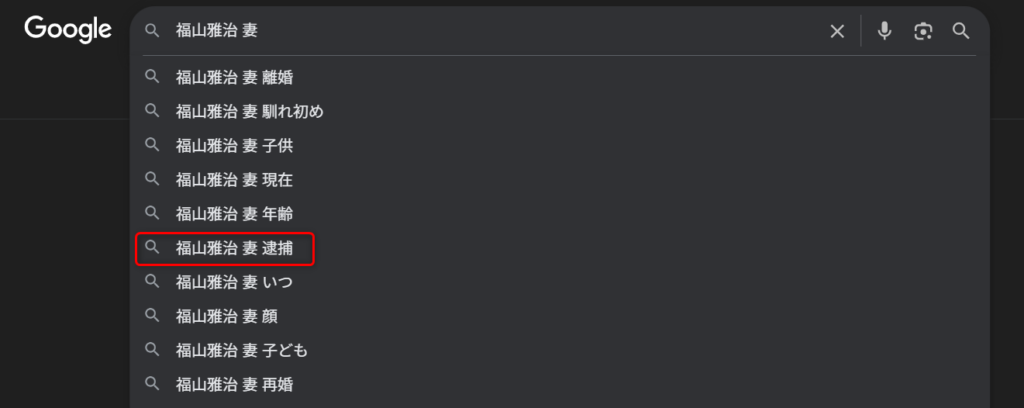1024x408 pixels.
Task: Choose suggestion 福山雅治 妻 年齢
Action: tap(560, 213)
